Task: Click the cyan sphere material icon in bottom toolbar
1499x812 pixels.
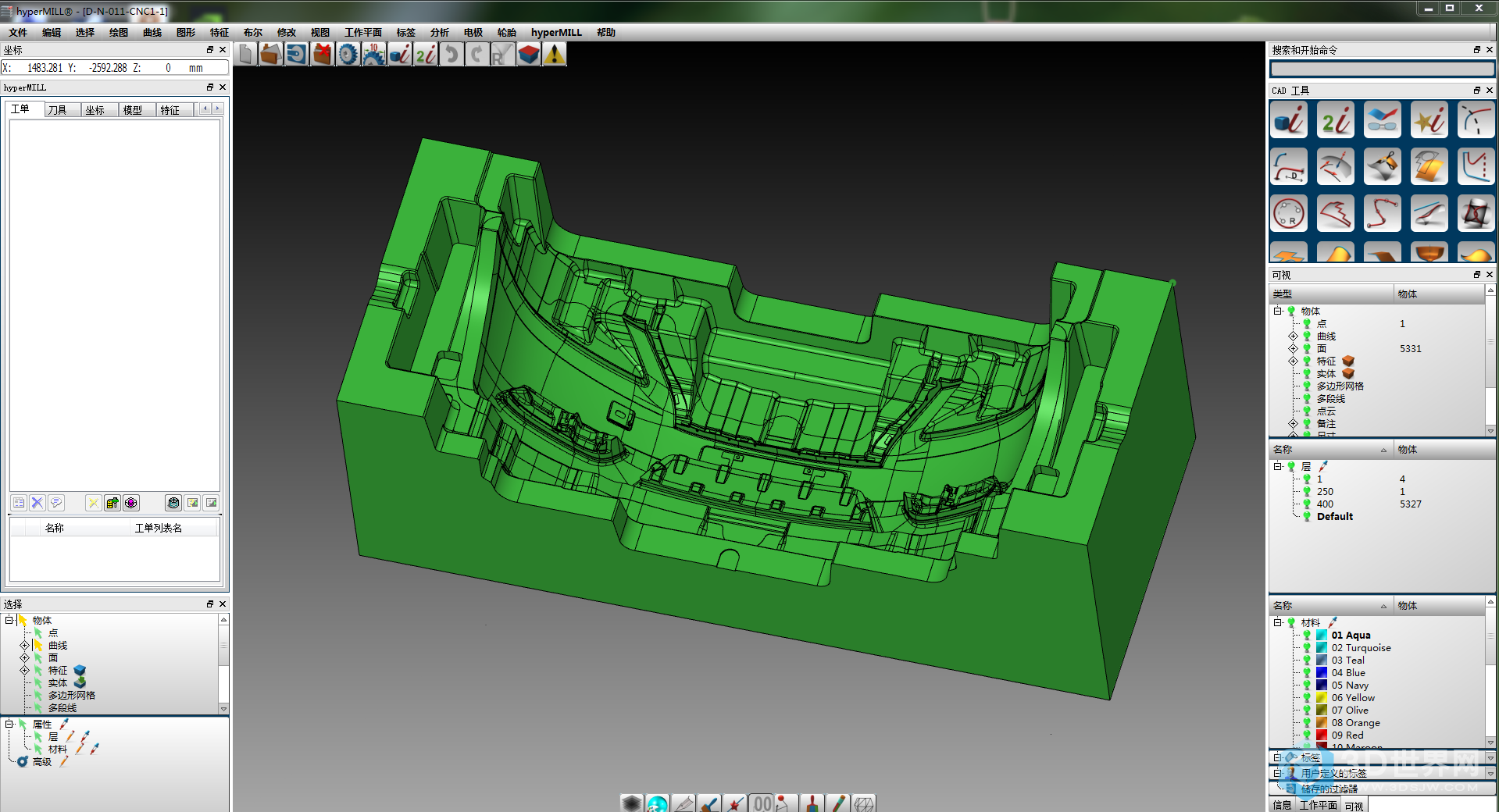Action: coord(658,803)
